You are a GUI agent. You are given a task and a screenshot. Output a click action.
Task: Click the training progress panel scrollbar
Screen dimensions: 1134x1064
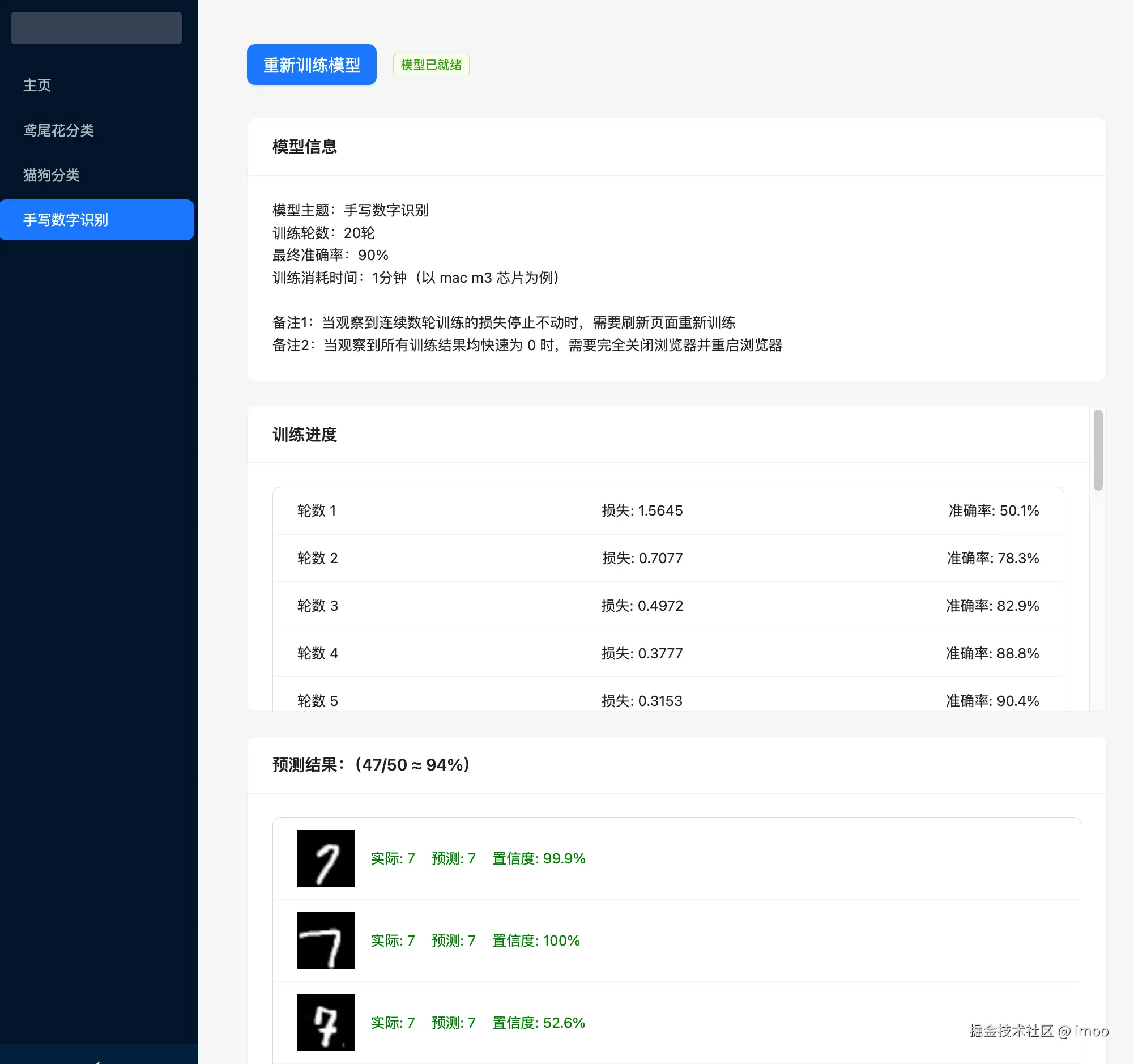pyautogui.click(x=1098, y=449)
